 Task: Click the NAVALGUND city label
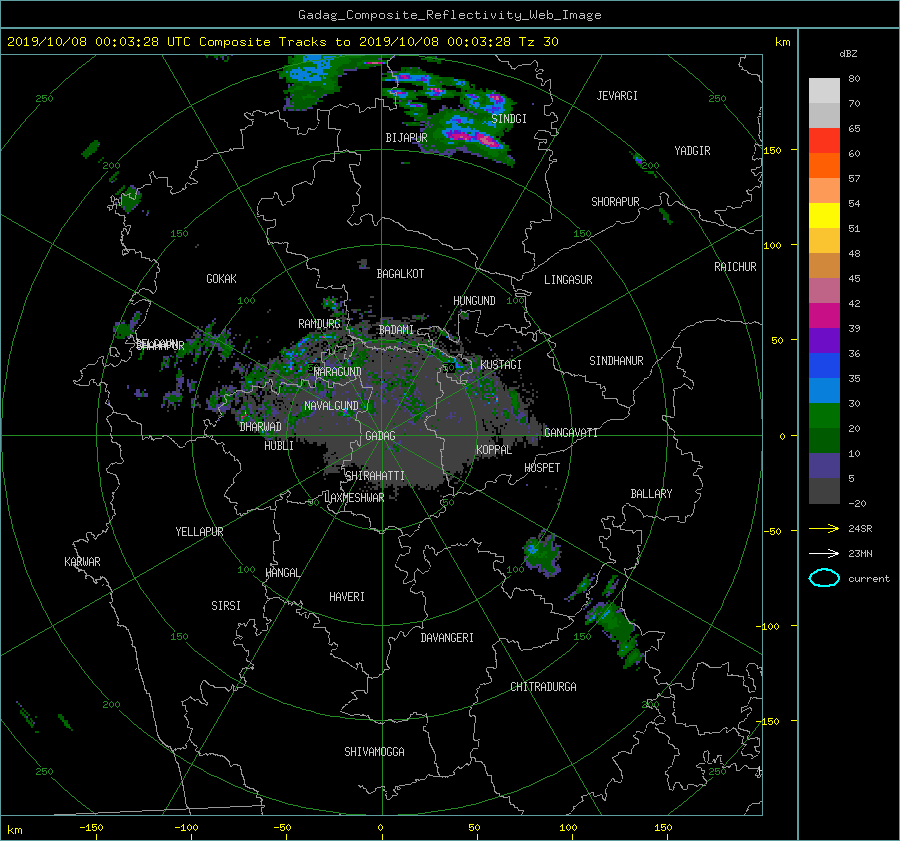tap(331, 406)
